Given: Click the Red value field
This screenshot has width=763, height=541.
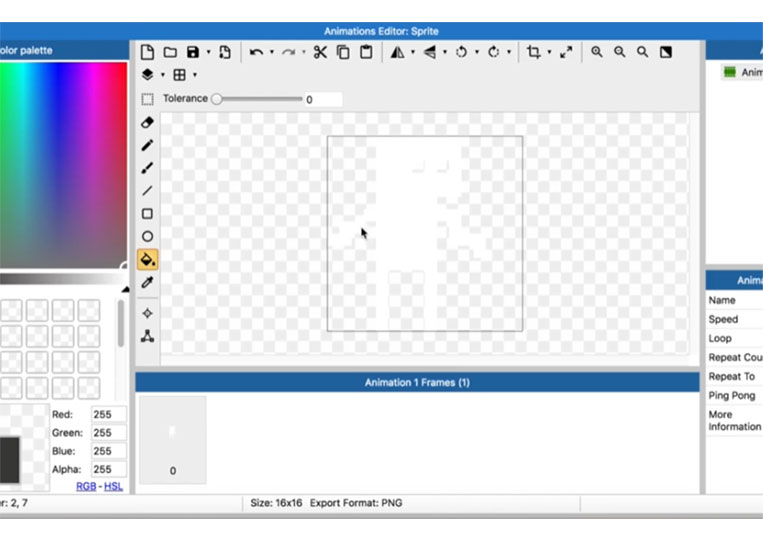Looking at the screenshot, I should click(109, 415).
